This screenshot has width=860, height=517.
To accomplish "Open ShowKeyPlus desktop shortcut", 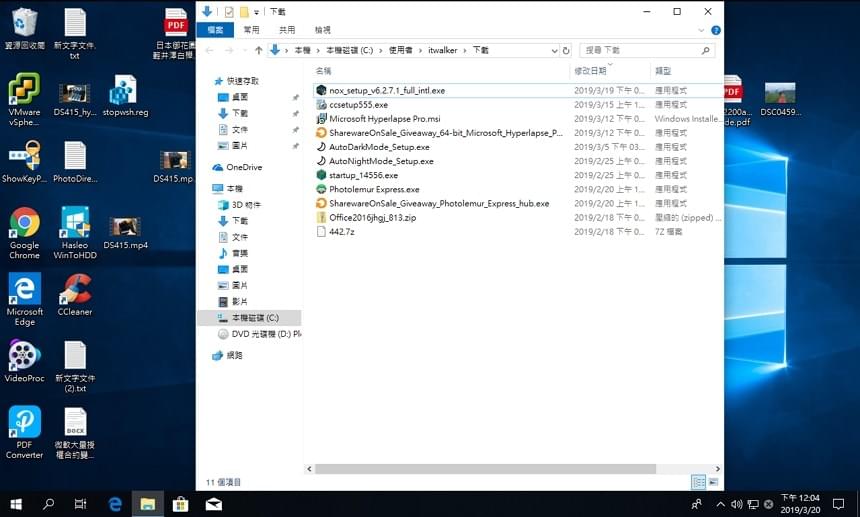I will click(x=24, y=162).
